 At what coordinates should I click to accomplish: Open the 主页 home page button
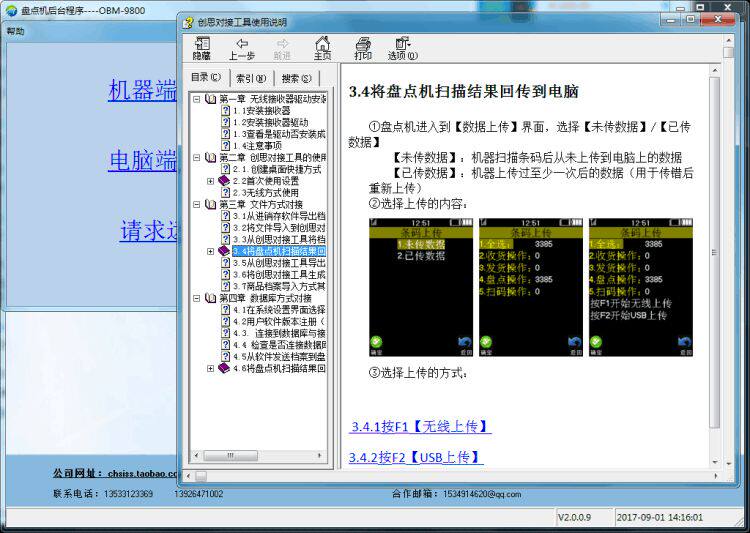(322, 49)
